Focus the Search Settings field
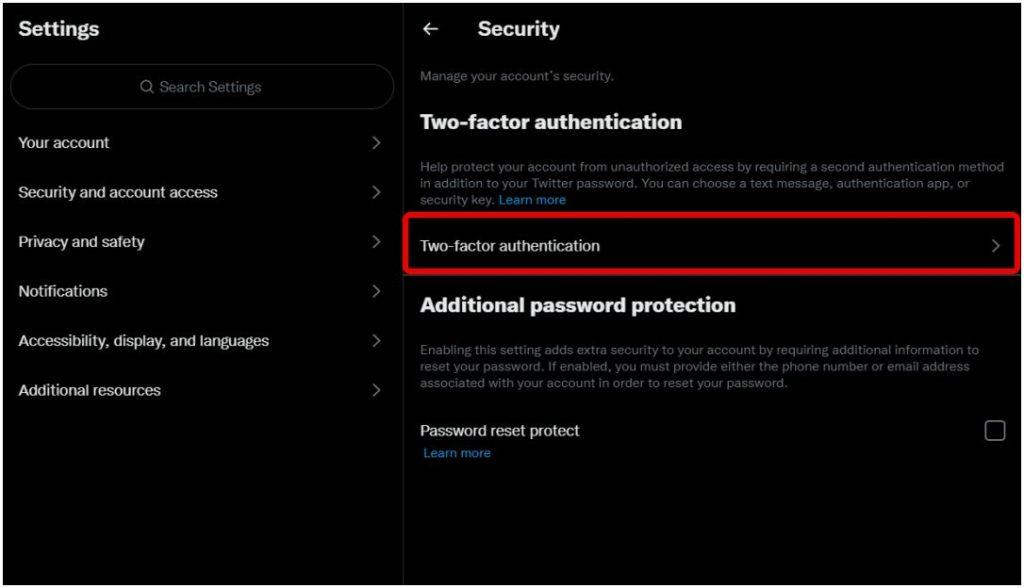 (x=202, y=86)
